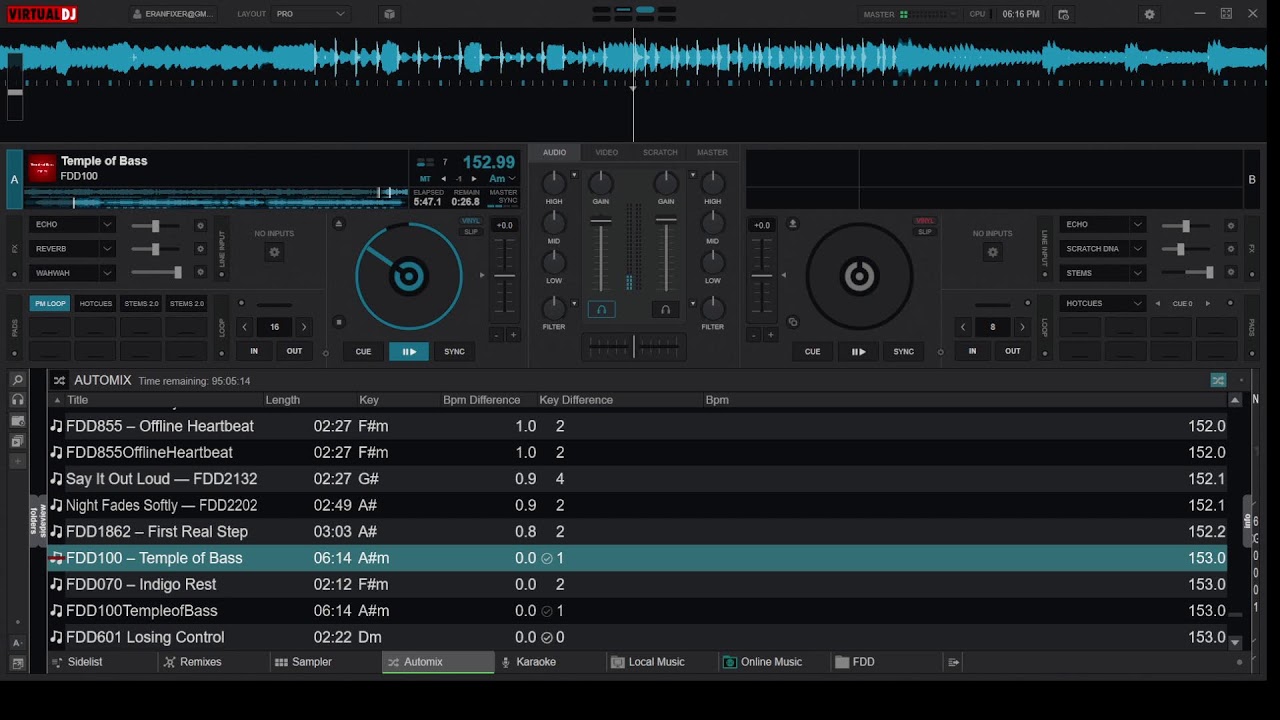The image size is (1280, 720).
Task: Toggle deck B SLIP mode
Action: 925,232
